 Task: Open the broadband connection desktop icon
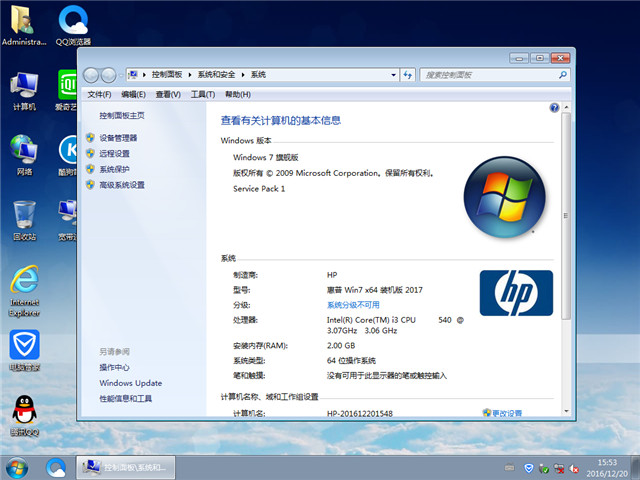click(67, 220)
